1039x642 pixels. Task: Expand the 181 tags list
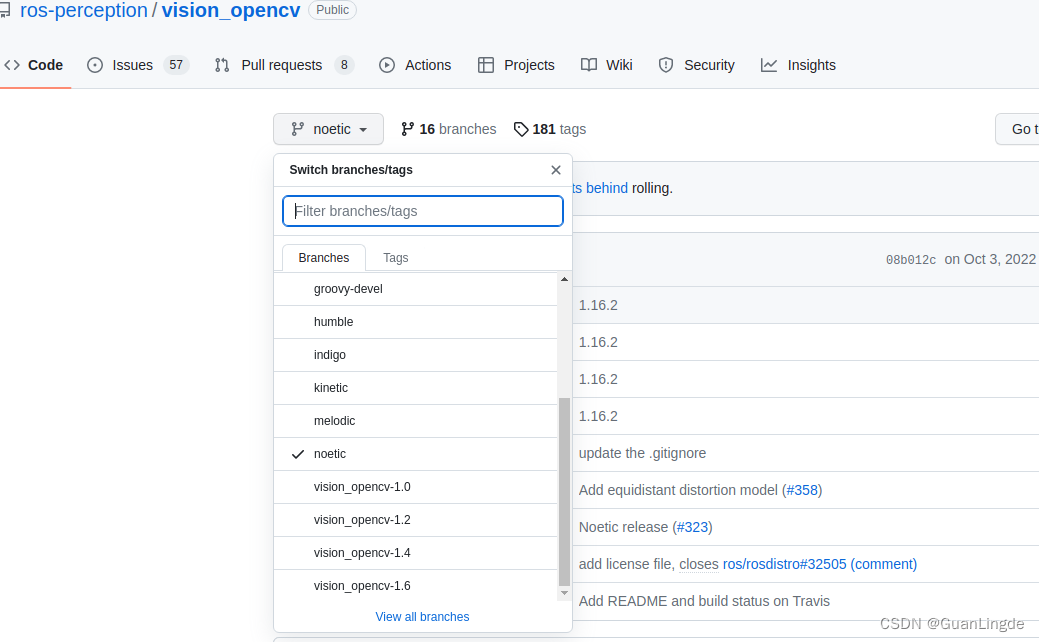[549, 128]
